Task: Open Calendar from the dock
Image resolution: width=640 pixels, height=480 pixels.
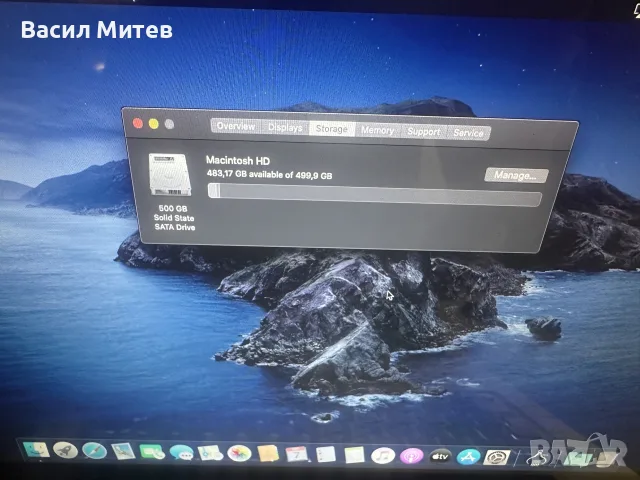Action: click(297, 454)
